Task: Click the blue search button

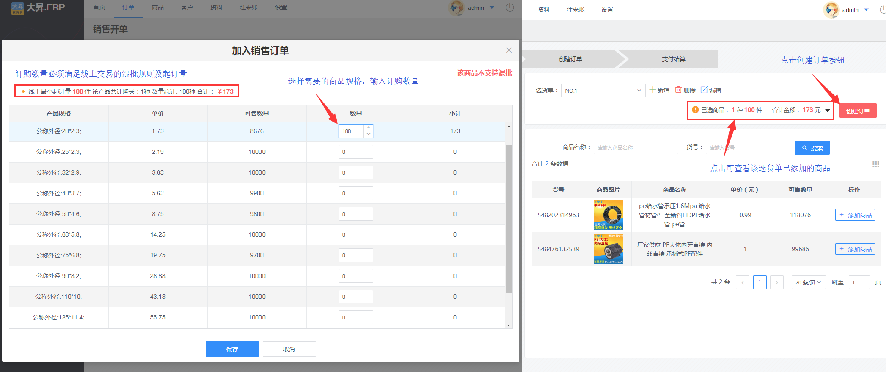Action: (x=812, y=148)
